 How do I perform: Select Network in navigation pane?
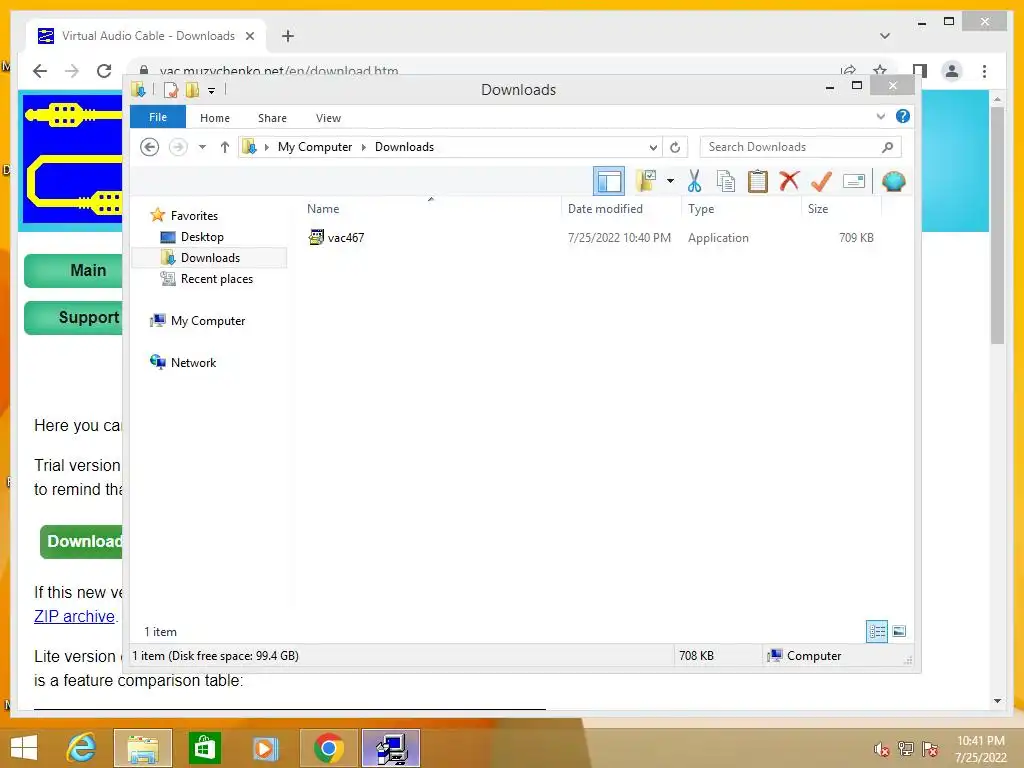[193, 362]
